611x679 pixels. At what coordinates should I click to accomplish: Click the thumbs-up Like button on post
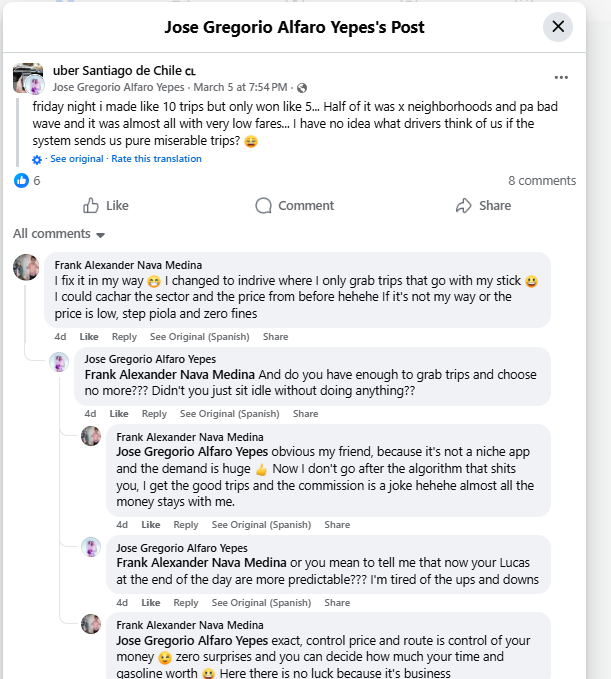(105, 206)
